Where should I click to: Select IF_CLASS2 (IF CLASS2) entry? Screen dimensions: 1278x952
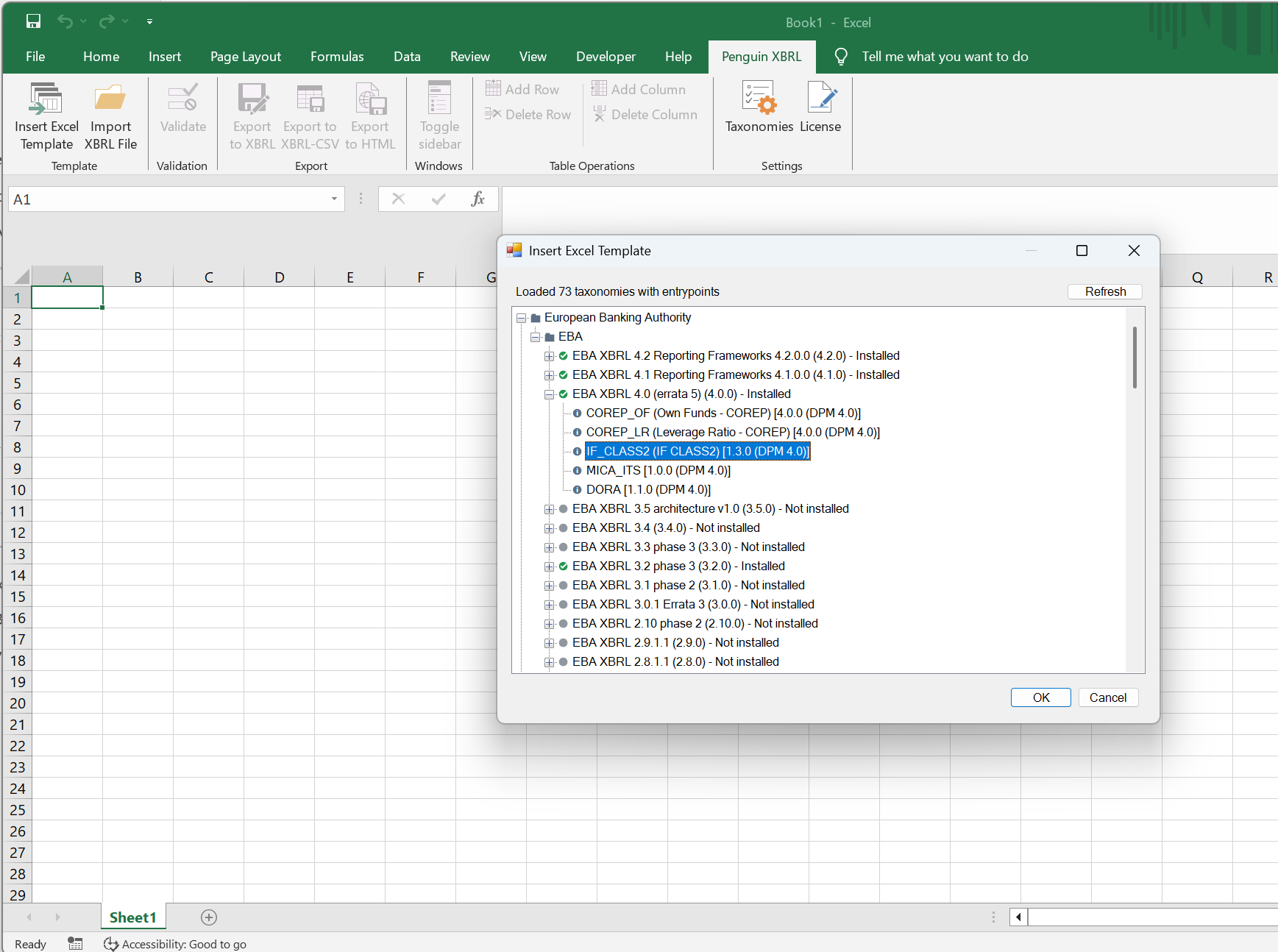click(697, 452)
